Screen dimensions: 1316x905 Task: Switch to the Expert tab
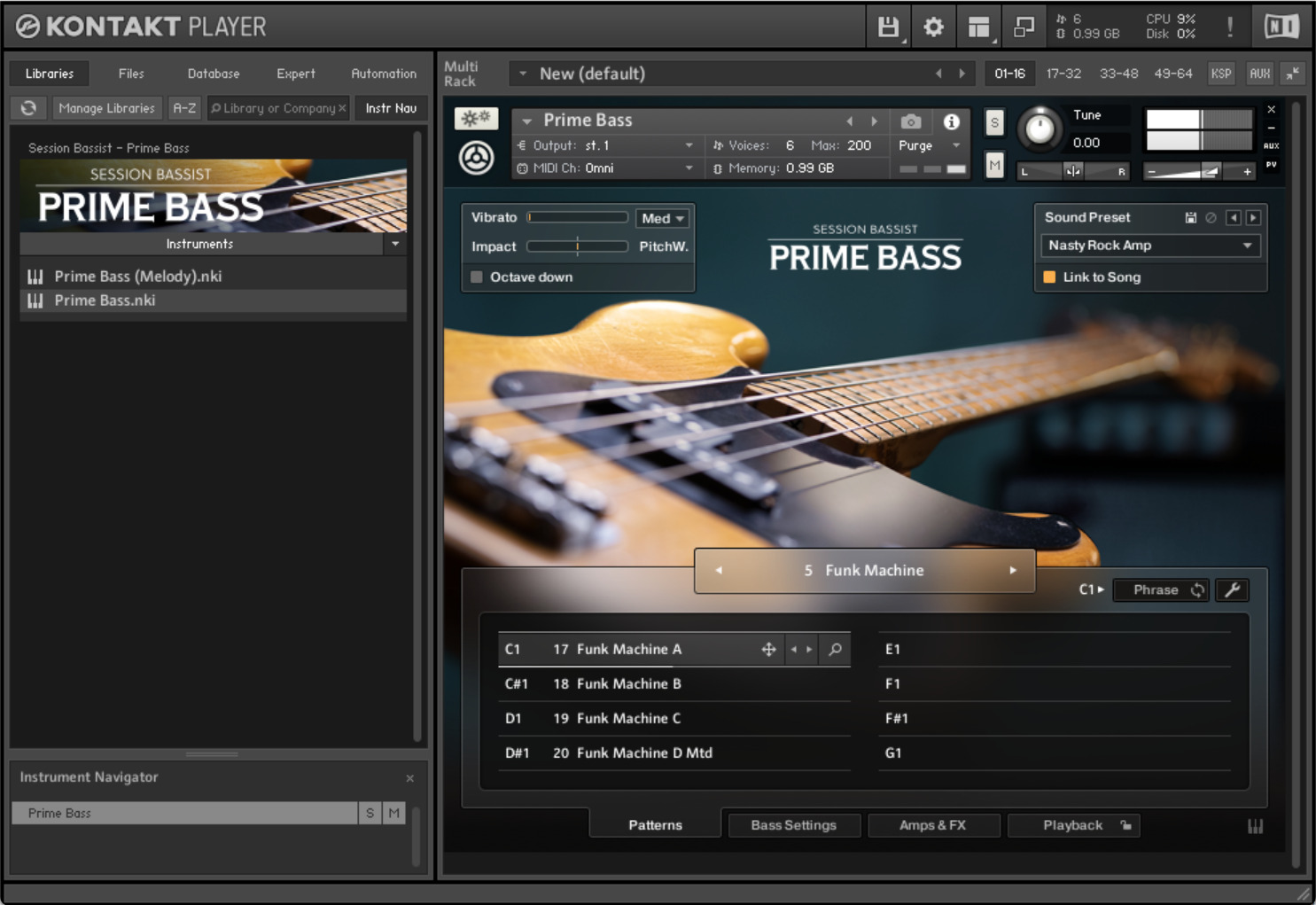pos(296,74)
